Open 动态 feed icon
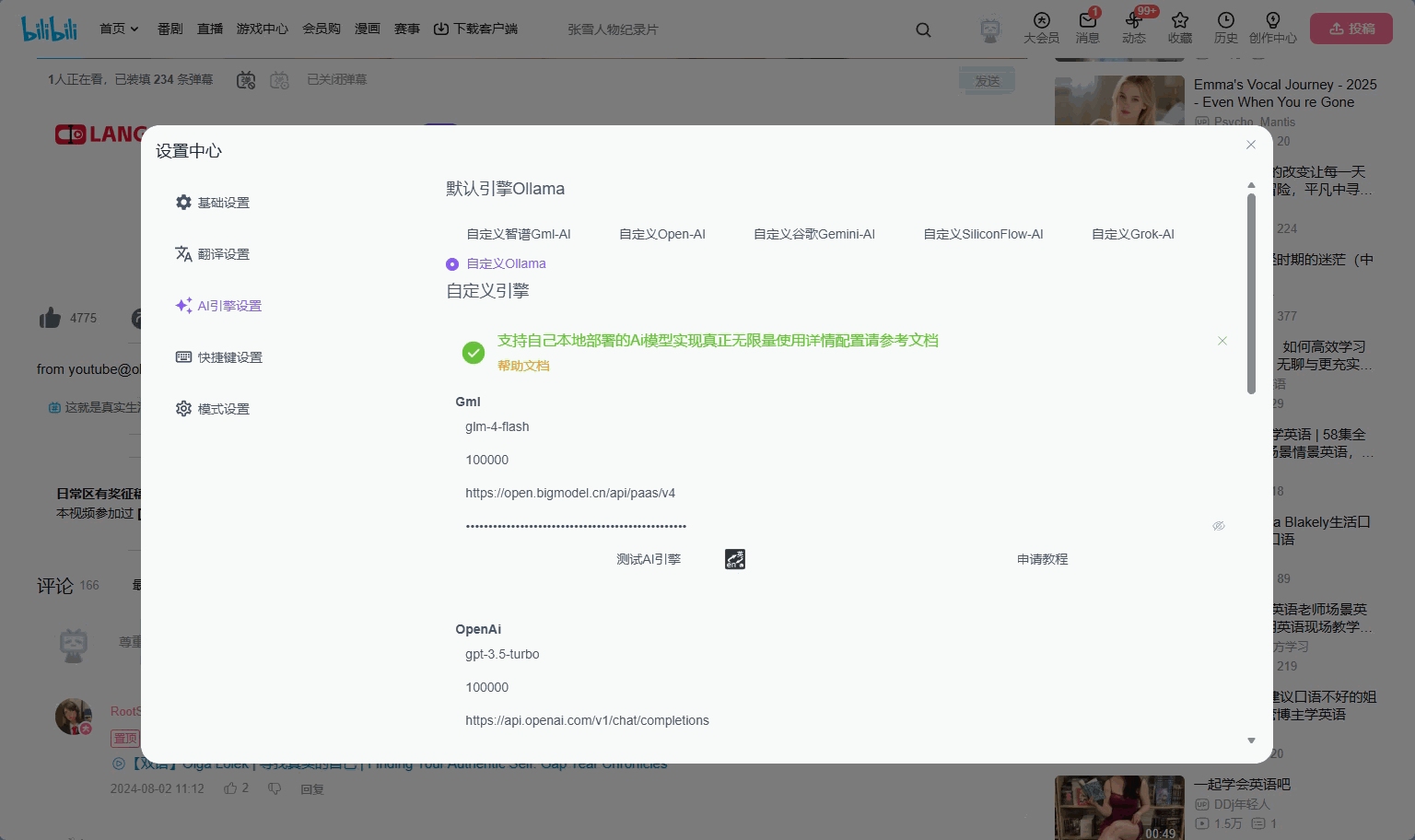This screenshot has width=1415, height=840. tap(1134, 29)
